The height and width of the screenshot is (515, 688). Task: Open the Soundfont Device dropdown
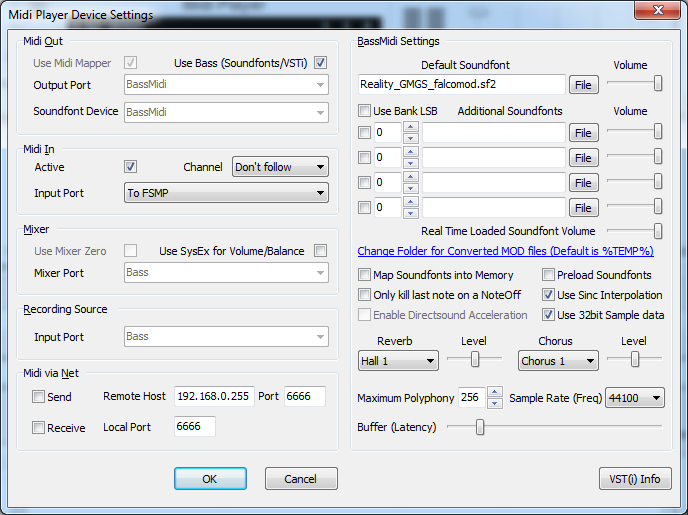point(226,112)
